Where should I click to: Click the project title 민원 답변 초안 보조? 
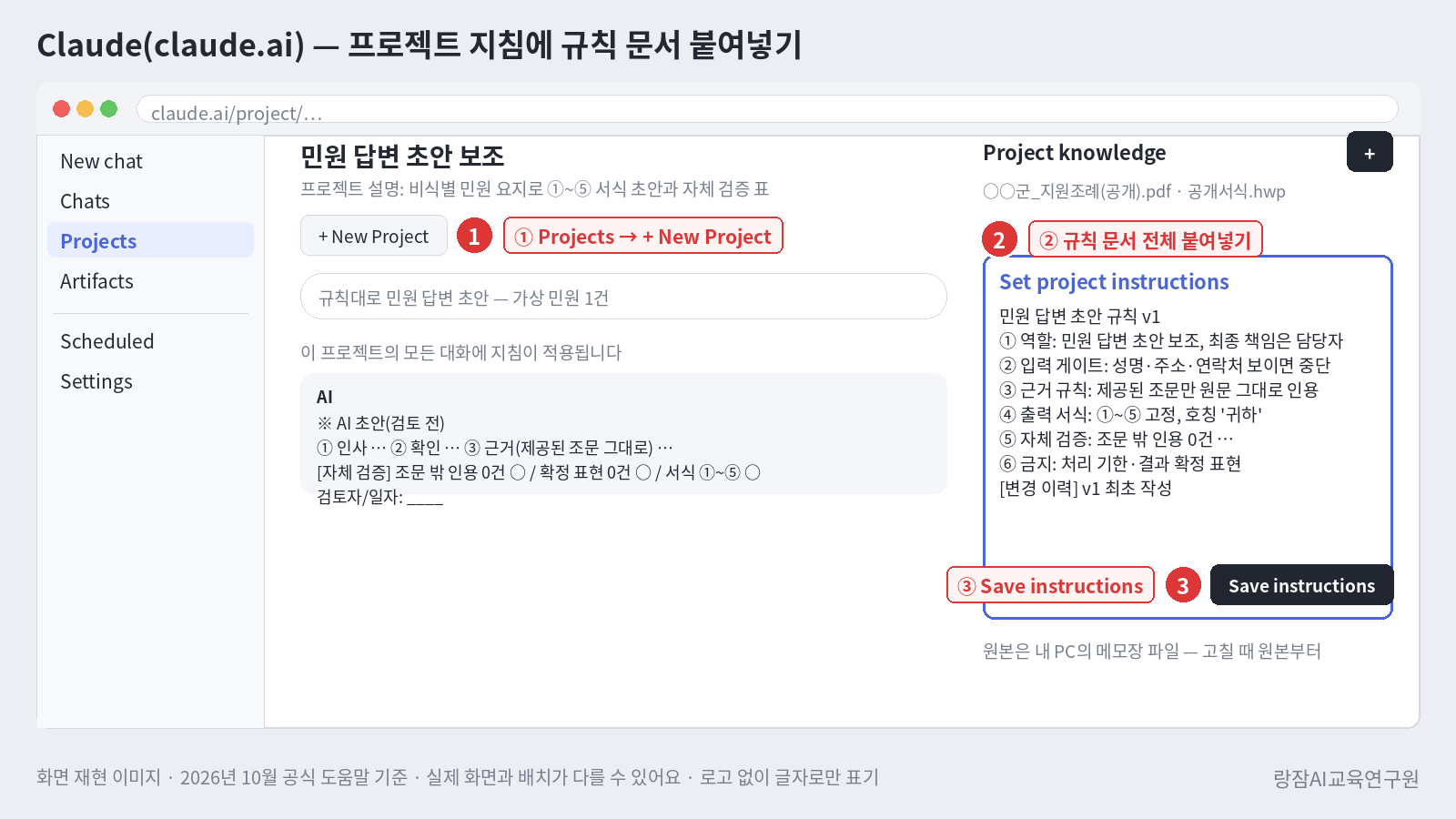[x=402, y=156]
